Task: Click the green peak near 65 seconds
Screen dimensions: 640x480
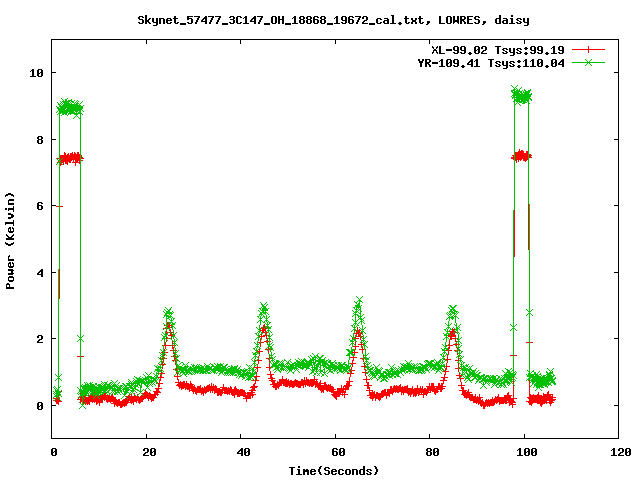Action: [359, 302]
